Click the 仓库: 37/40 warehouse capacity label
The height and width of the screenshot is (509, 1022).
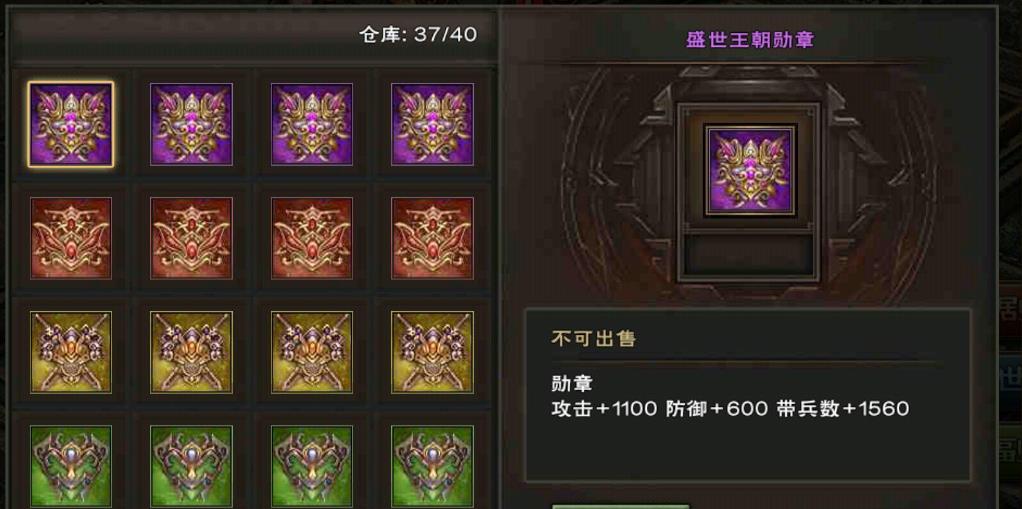click(x=418, y=35)
